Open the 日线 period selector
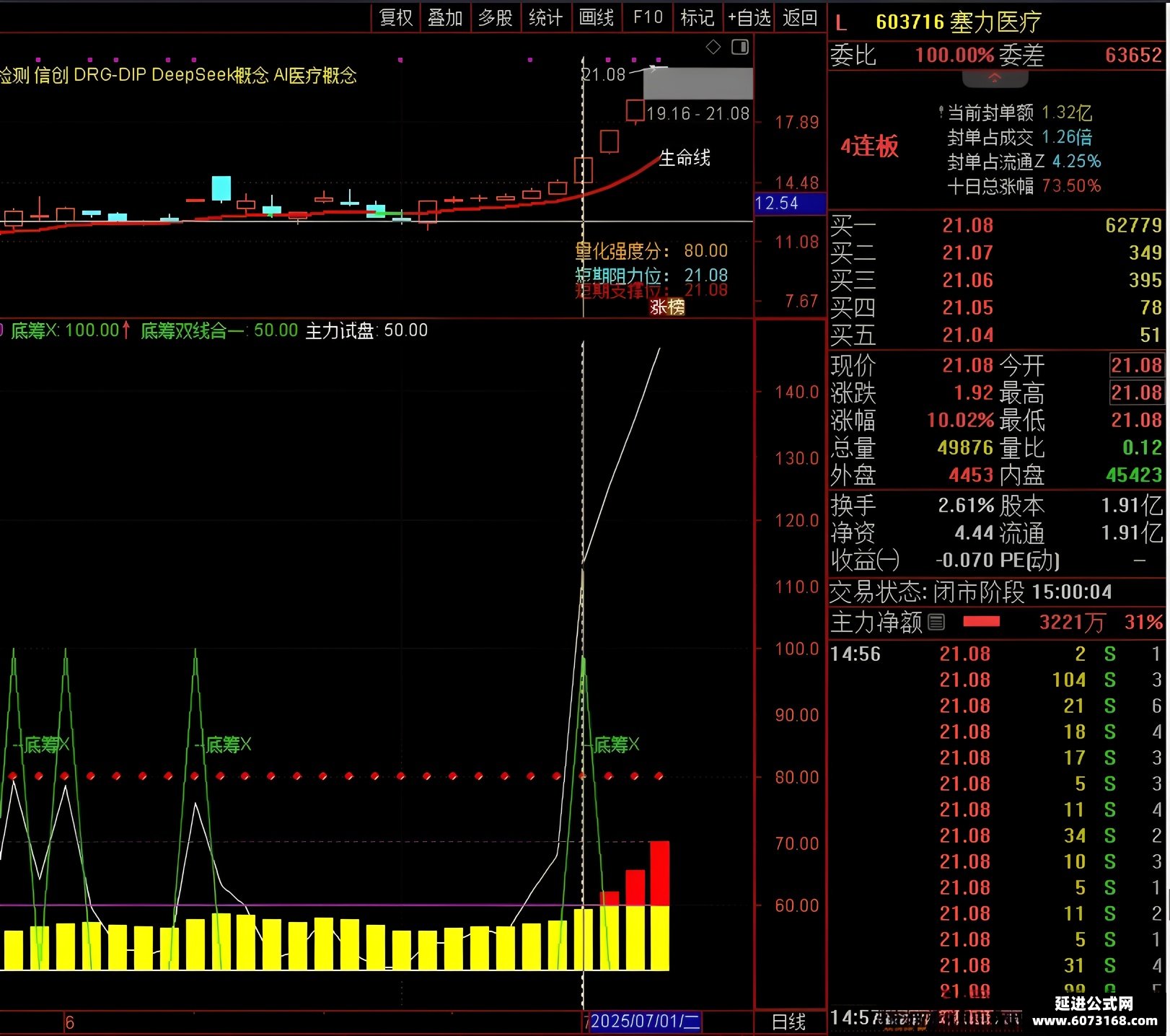Viewport: 1170px width, 1036px height. [789, 1022]
